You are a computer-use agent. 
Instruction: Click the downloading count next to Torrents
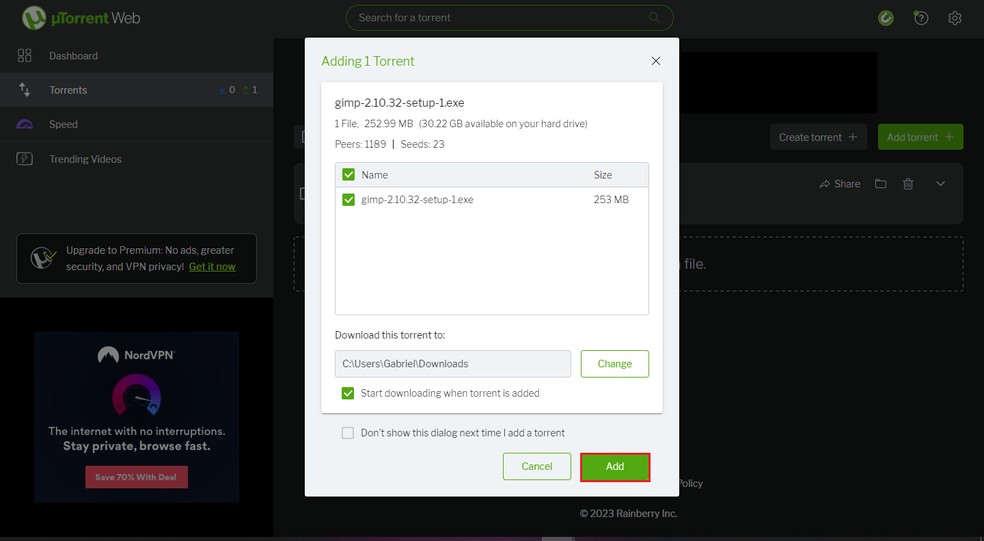[227, 90]
